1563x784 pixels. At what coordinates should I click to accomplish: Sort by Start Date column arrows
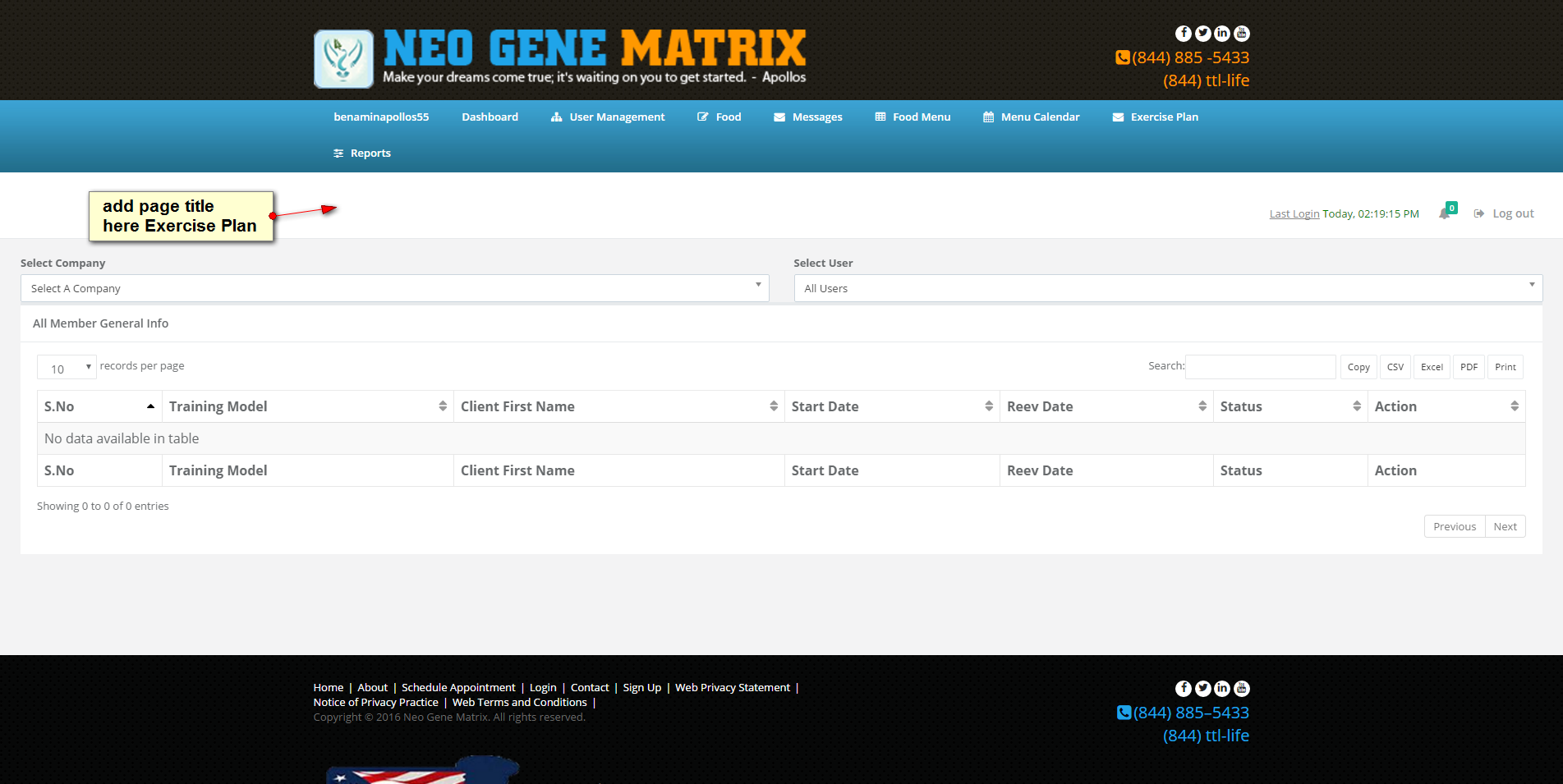(x=989, y=406)
